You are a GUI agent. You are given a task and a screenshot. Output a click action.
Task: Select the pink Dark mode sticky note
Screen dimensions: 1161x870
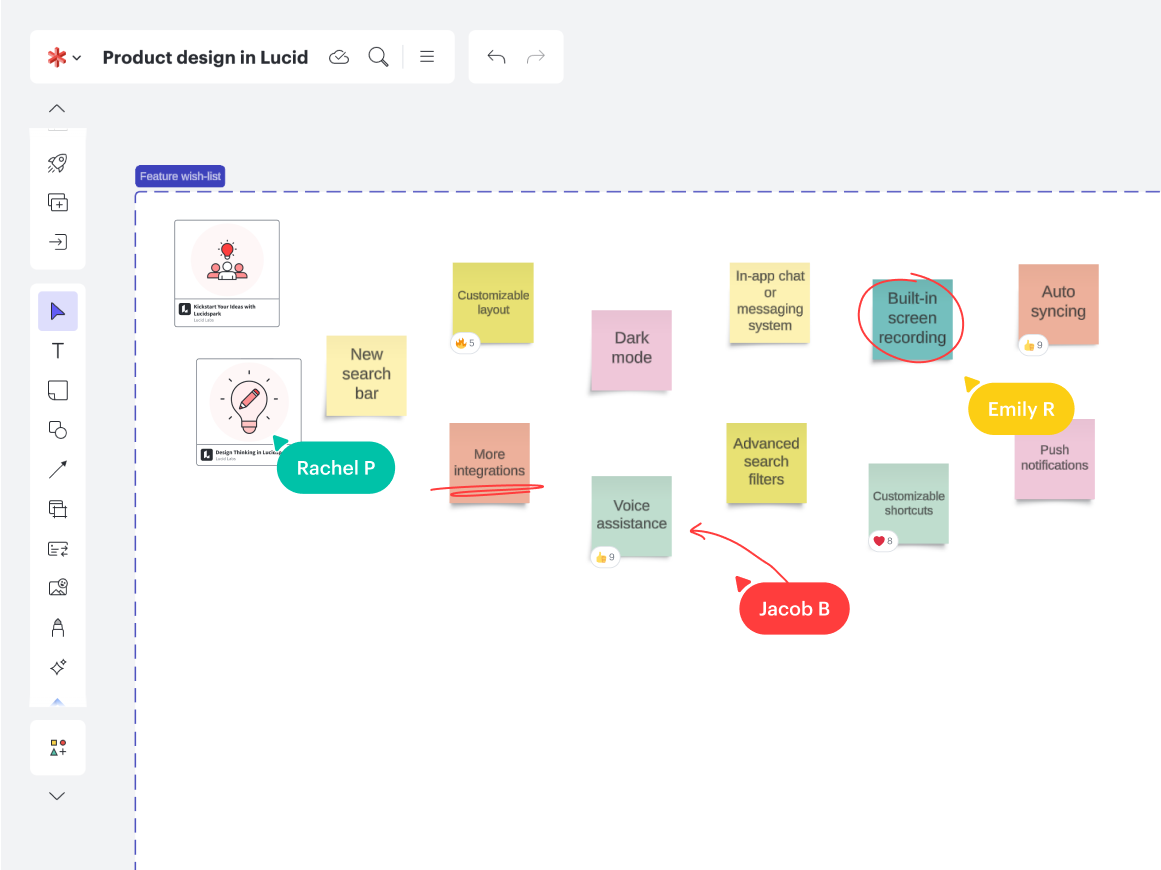pyautogui.click(x=631, y=349)
